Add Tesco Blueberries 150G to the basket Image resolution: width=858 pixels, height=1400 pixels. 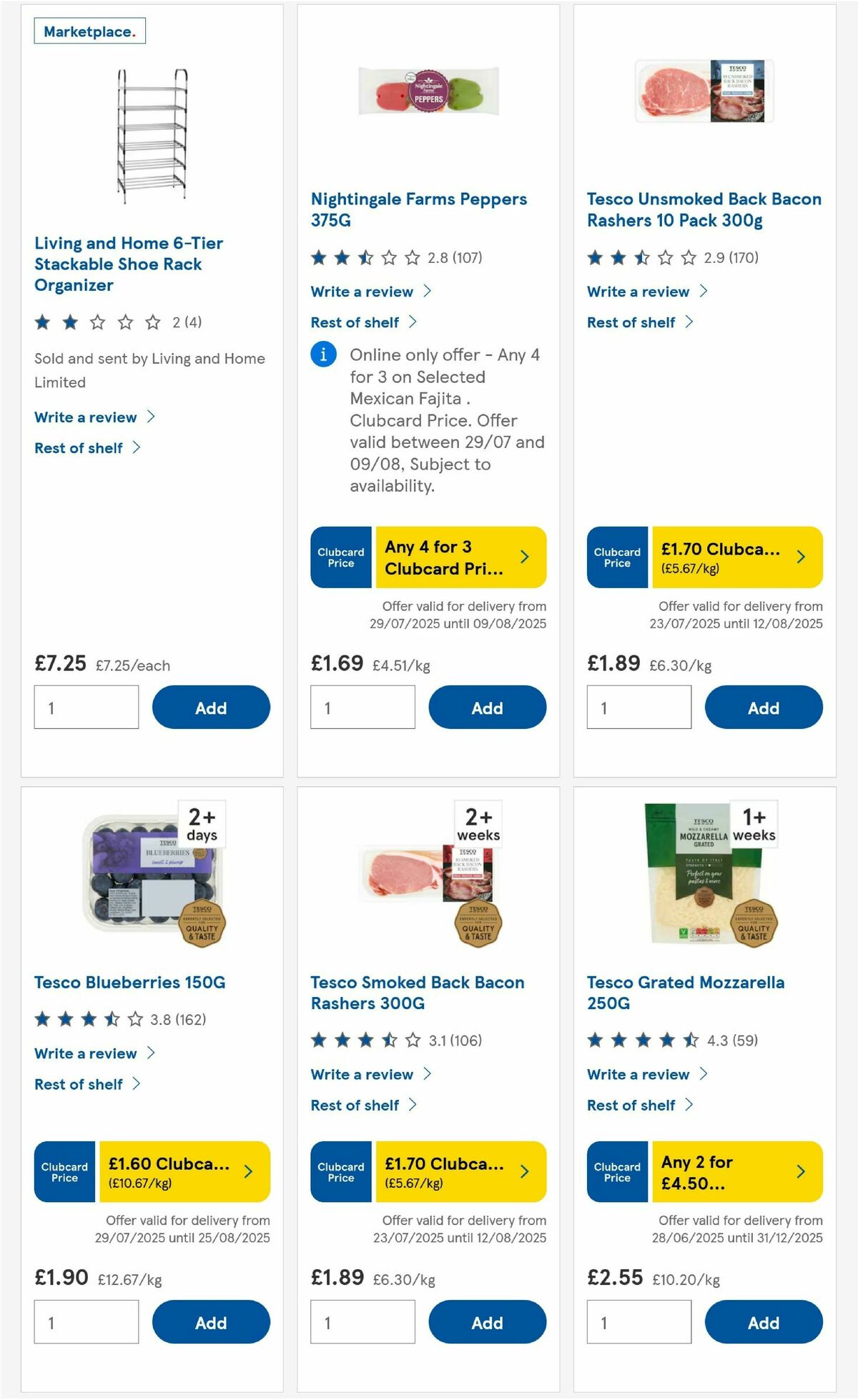coord(210,1321)
